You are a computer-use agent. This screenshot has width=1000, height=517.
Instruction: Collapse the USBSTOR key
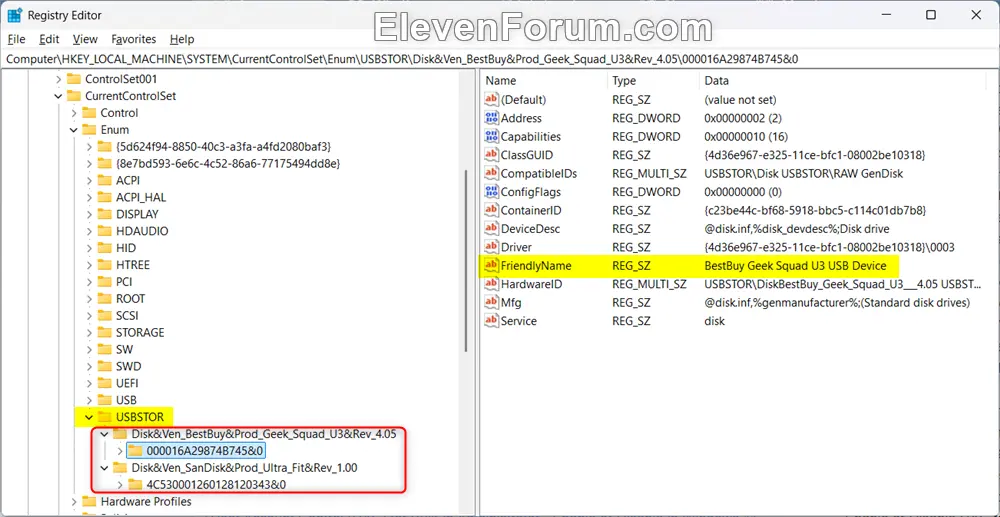pos(89,418)
